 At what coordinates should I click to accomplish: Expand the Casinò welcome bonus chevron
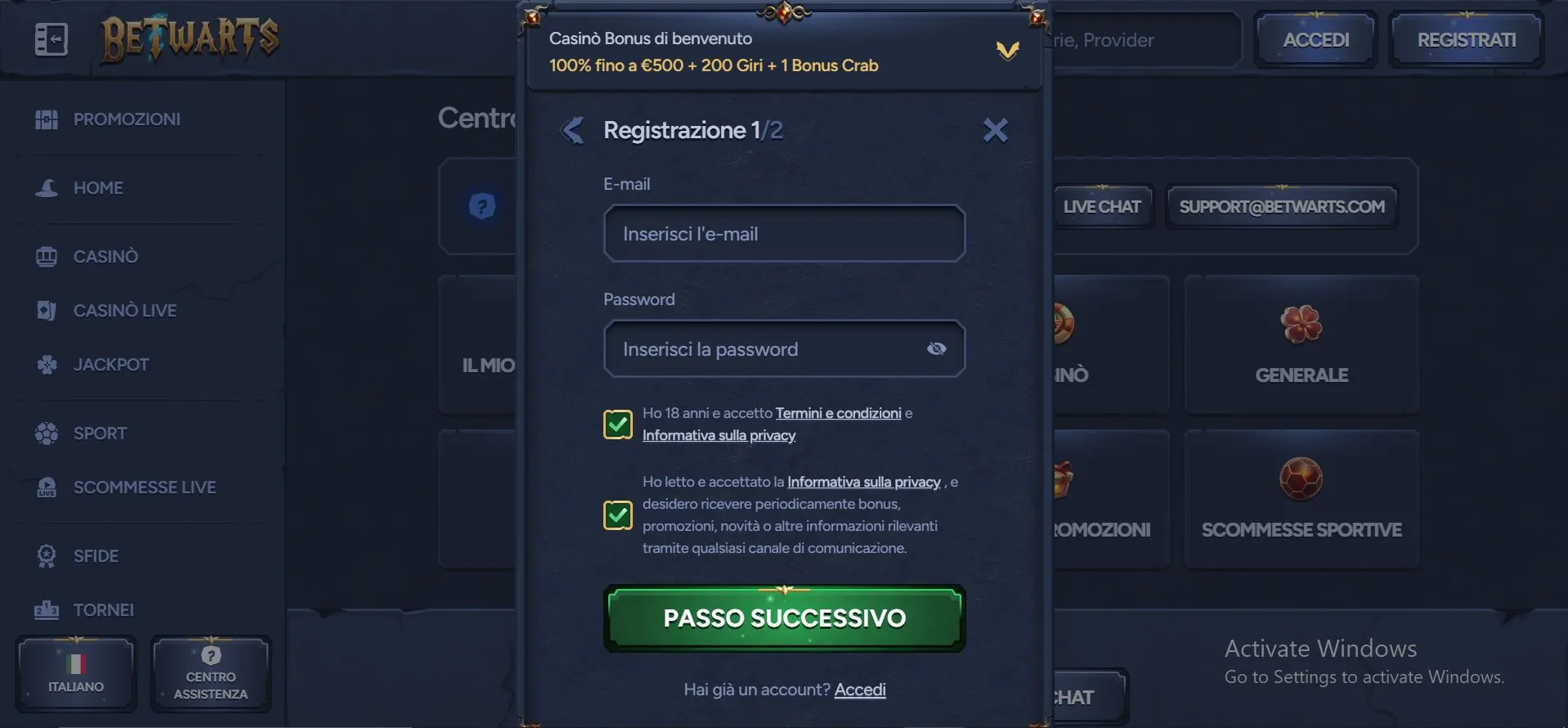click(x=1008, y=52)
